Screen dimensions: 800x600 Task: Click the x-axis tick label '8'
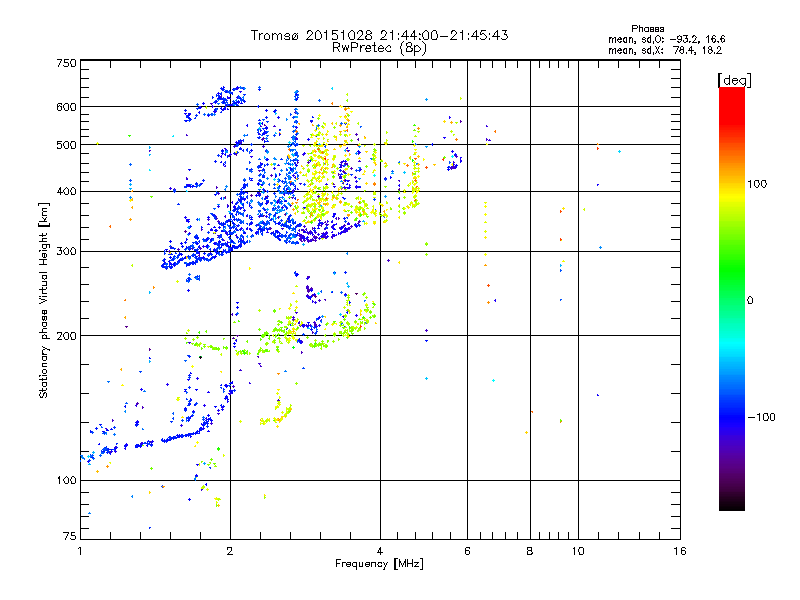pyautogui.click(x=530, y=551)
